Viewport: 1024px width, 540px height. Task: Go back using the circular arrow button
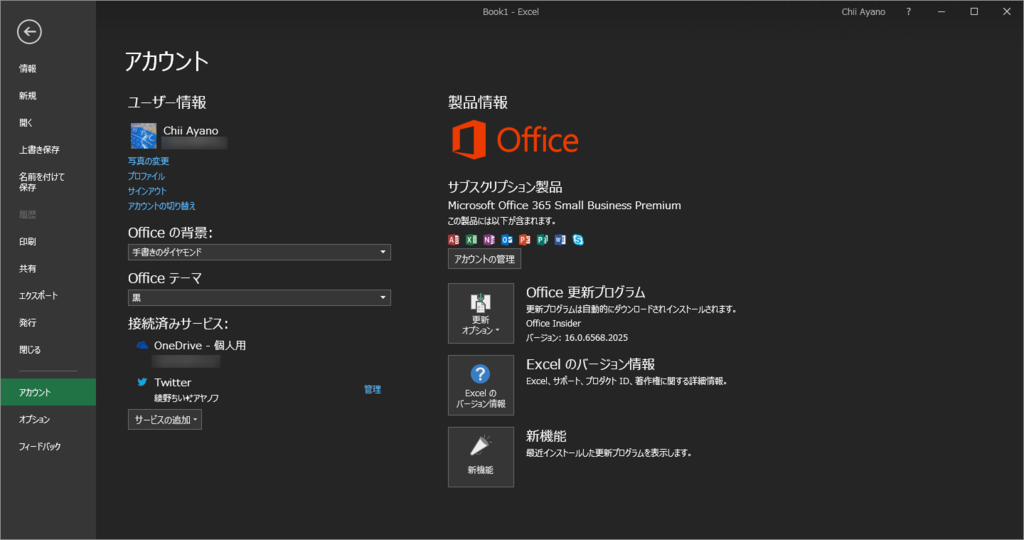[x=29, y=31]
